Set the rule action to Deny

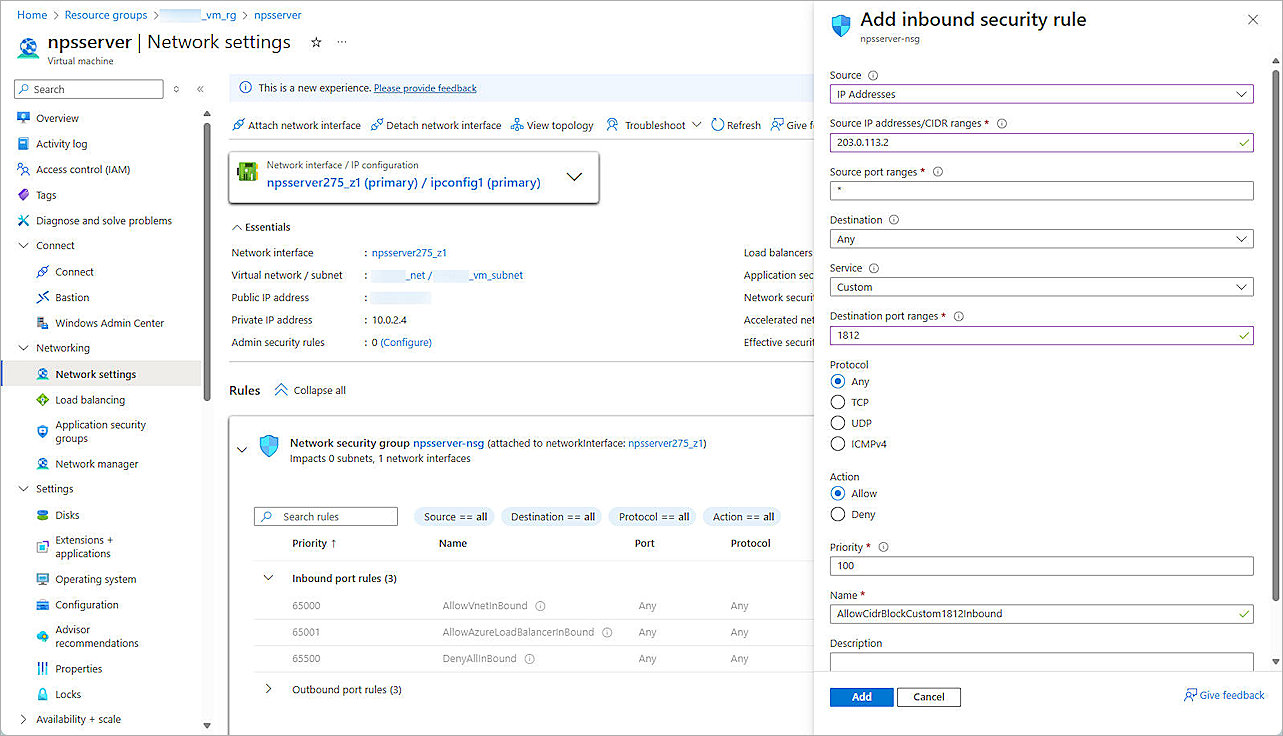(x=837, y=514)
